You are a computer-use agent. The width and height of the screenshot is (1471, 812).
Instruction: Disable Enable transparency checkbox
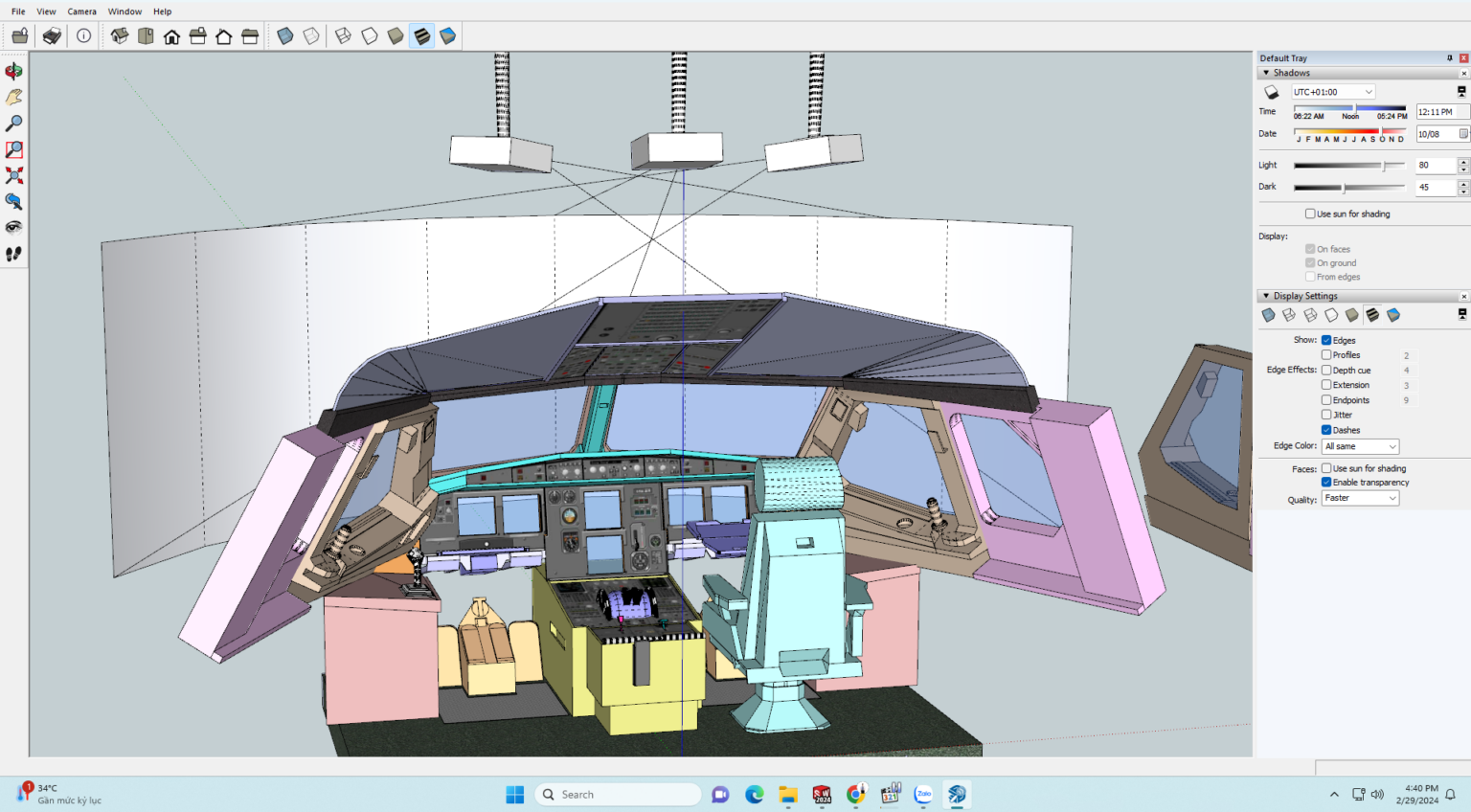1326,483
